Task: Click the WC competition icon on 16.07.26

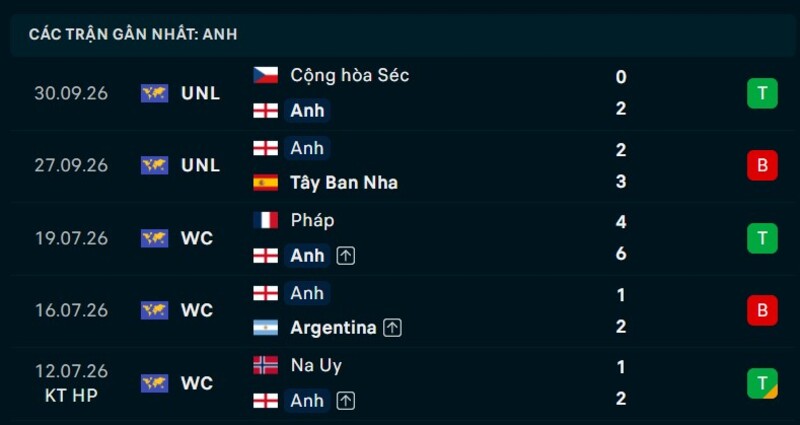Action: (x=155, y=310)
